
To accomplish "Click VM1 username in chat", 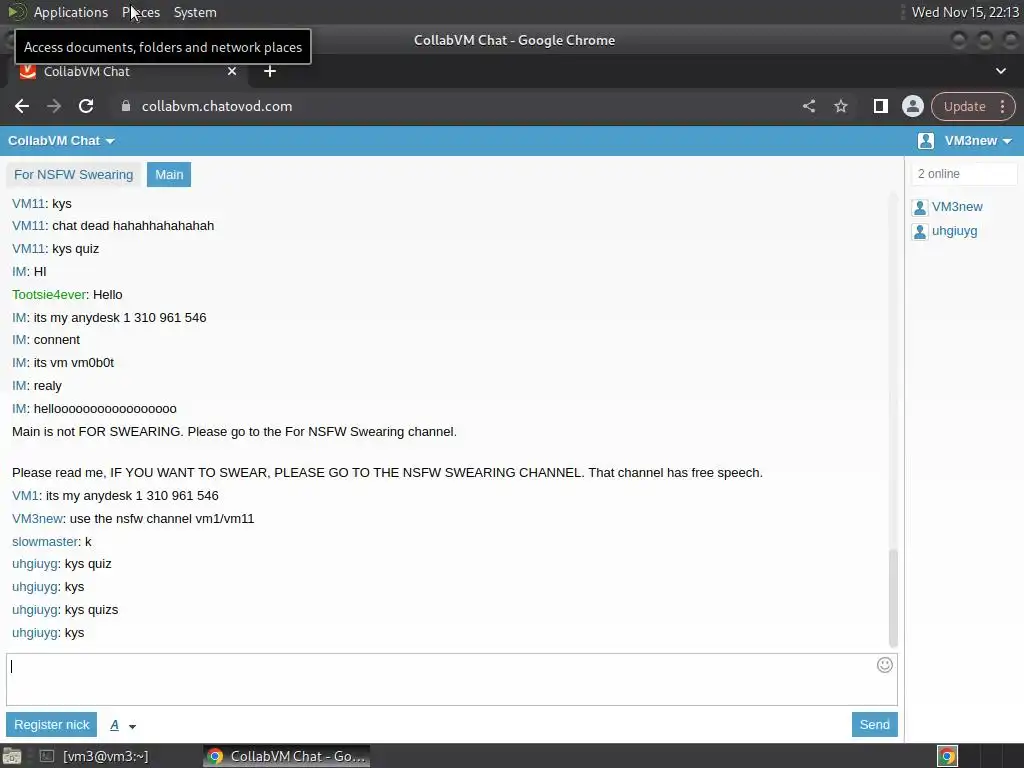I will pos(25,496).
